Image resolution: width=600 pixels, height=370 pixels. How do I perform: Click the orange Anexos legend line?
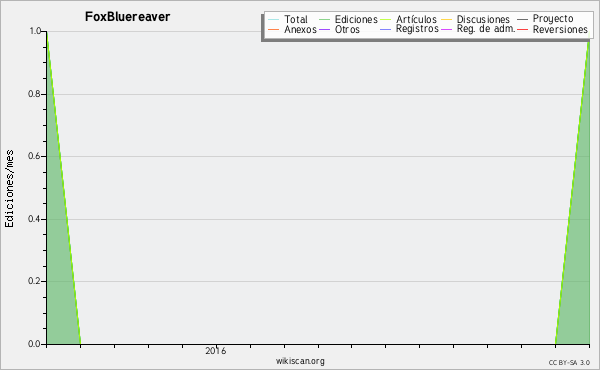(x=273, y=29)
